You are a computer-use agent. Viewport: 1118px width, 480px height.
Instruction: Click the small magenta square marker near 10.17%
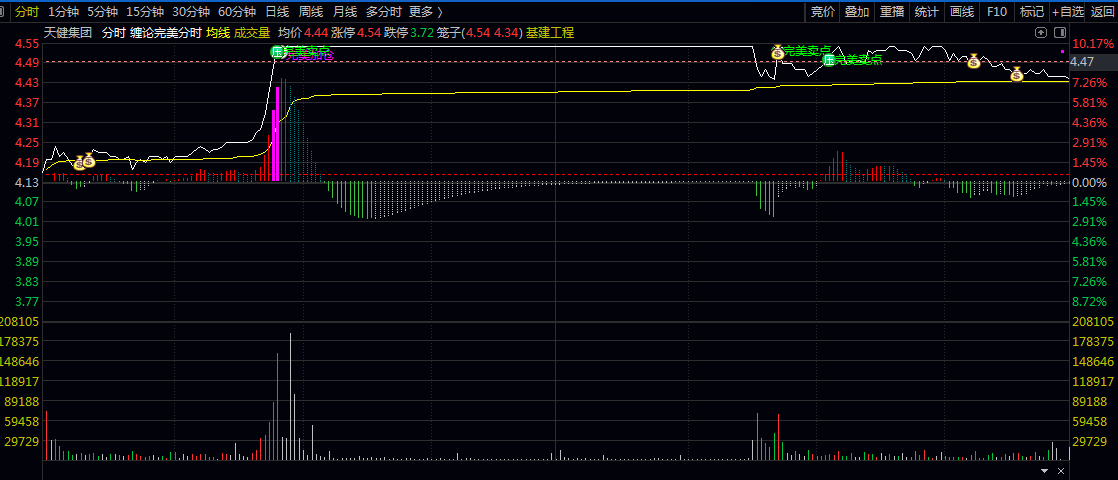[x=1062, y=51]
